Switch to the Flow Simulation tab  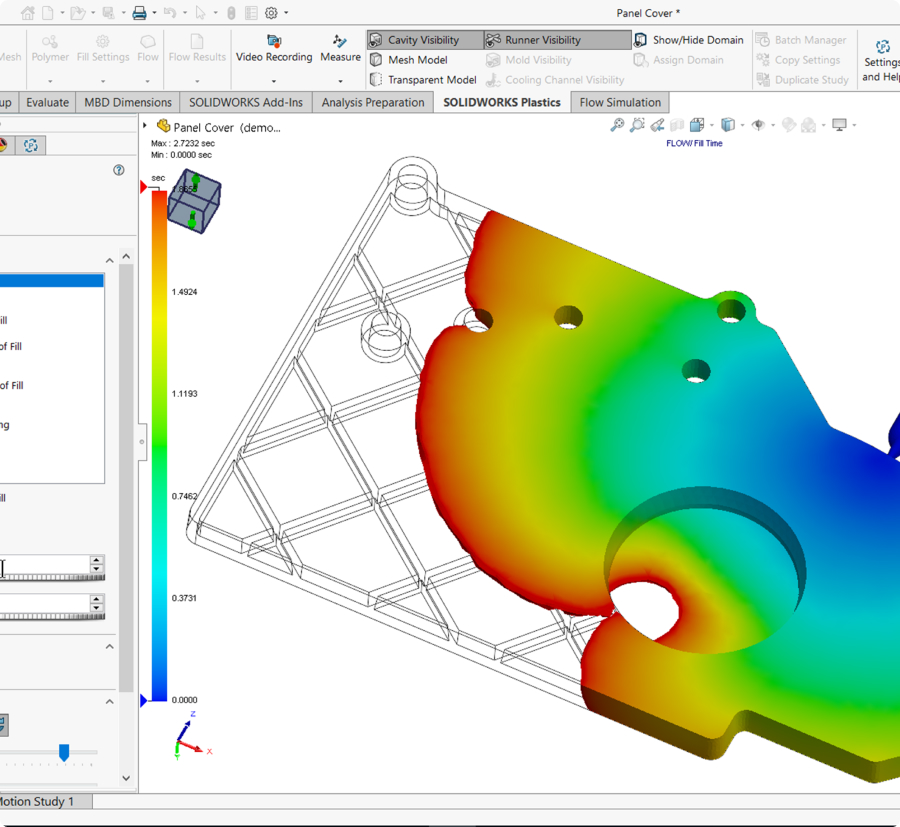pos(620,102)
